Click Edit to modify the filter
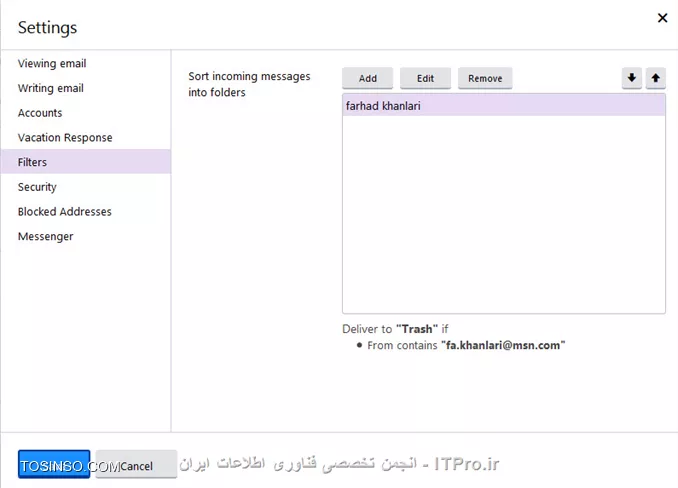 point(425,78)
